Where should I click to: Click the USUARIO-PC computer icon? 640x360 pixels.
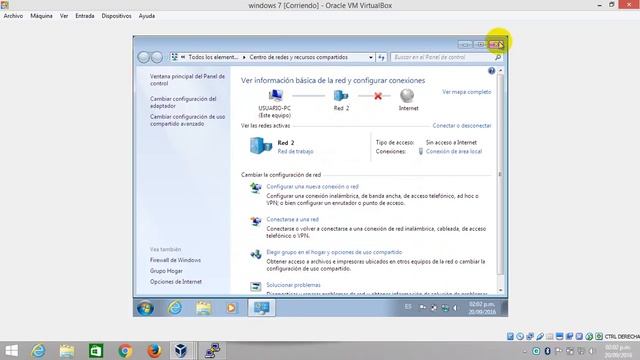pos(276,96)
